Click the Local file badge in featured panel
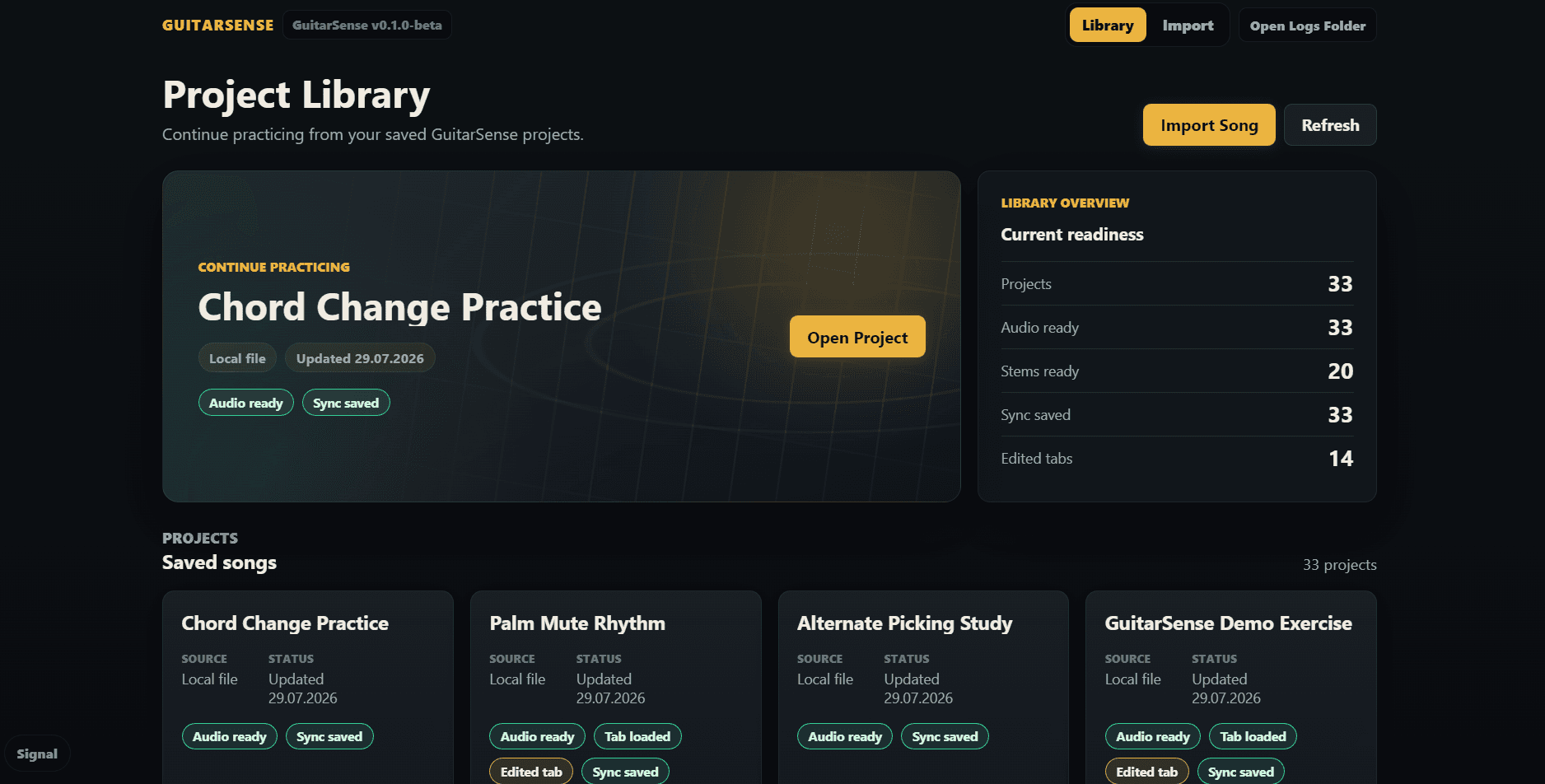The image size is (1545, 784). [237, 358]
